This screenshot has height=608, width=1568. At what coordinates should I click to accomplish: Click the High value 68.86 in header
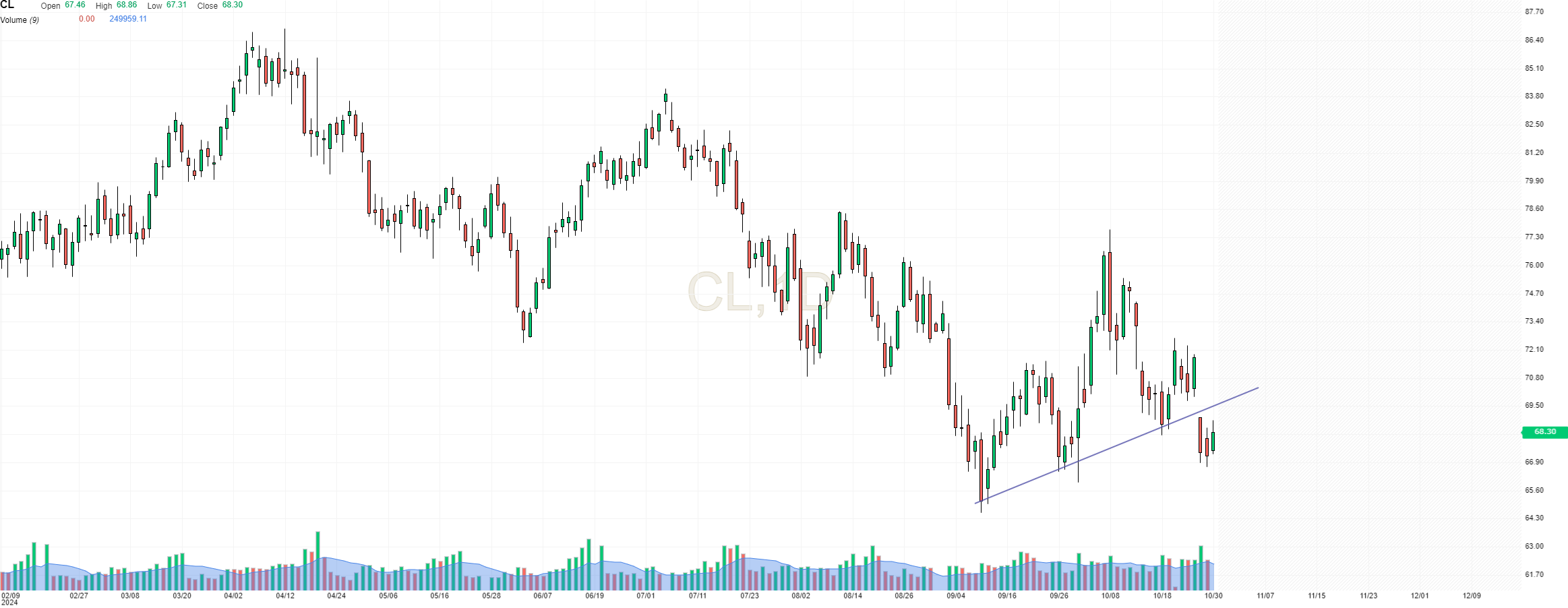tap(127, 5)
